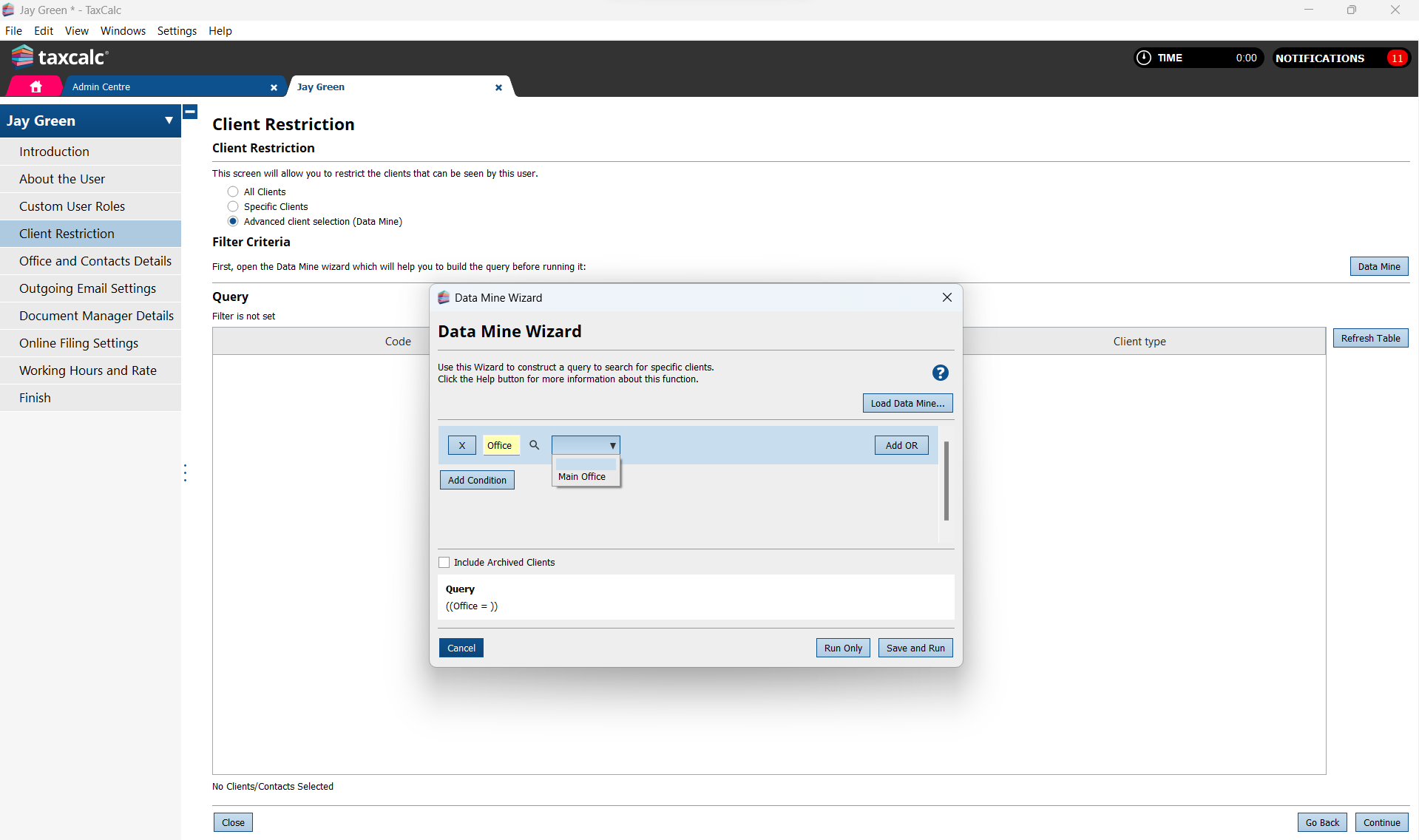Close the Admin Centre tab
This screenshot has width=1419, height=840.
click(x=274, y=87)
